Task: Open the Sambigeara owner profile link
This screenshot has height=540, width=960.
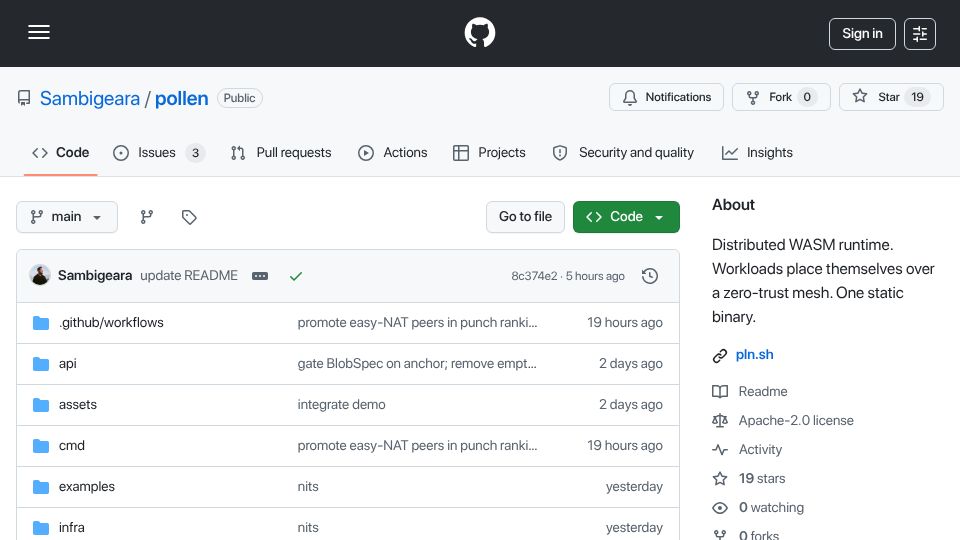Action: [89, 98]
